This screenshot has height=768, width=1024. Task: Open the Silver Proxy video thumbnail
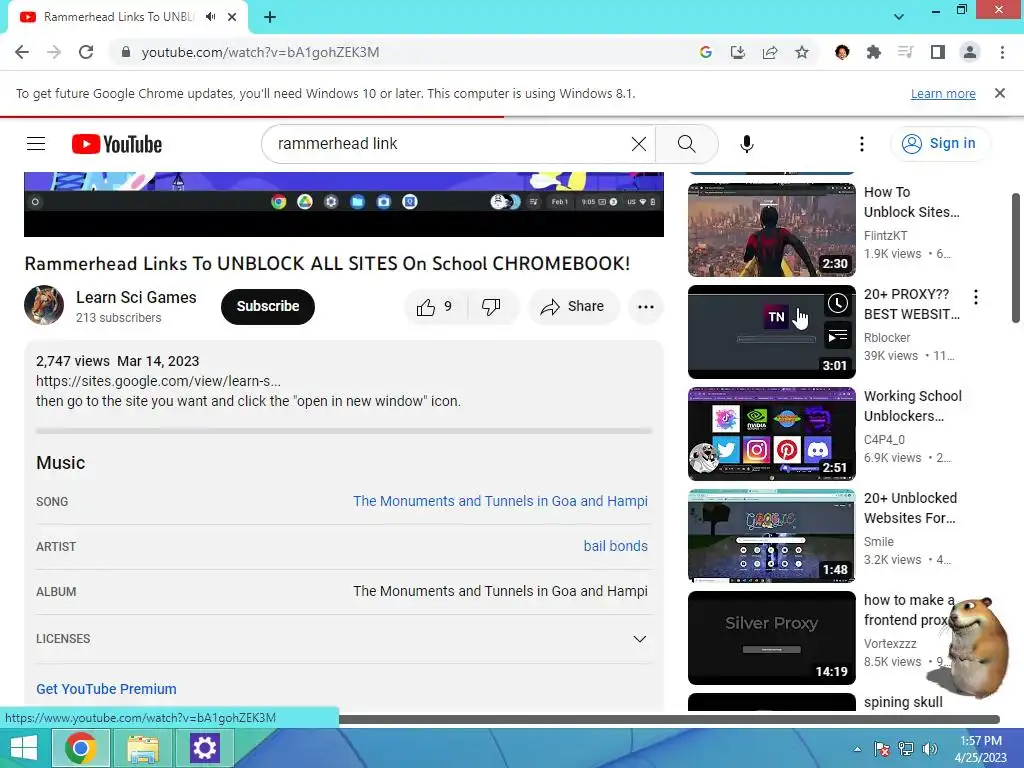coord(771,637)
